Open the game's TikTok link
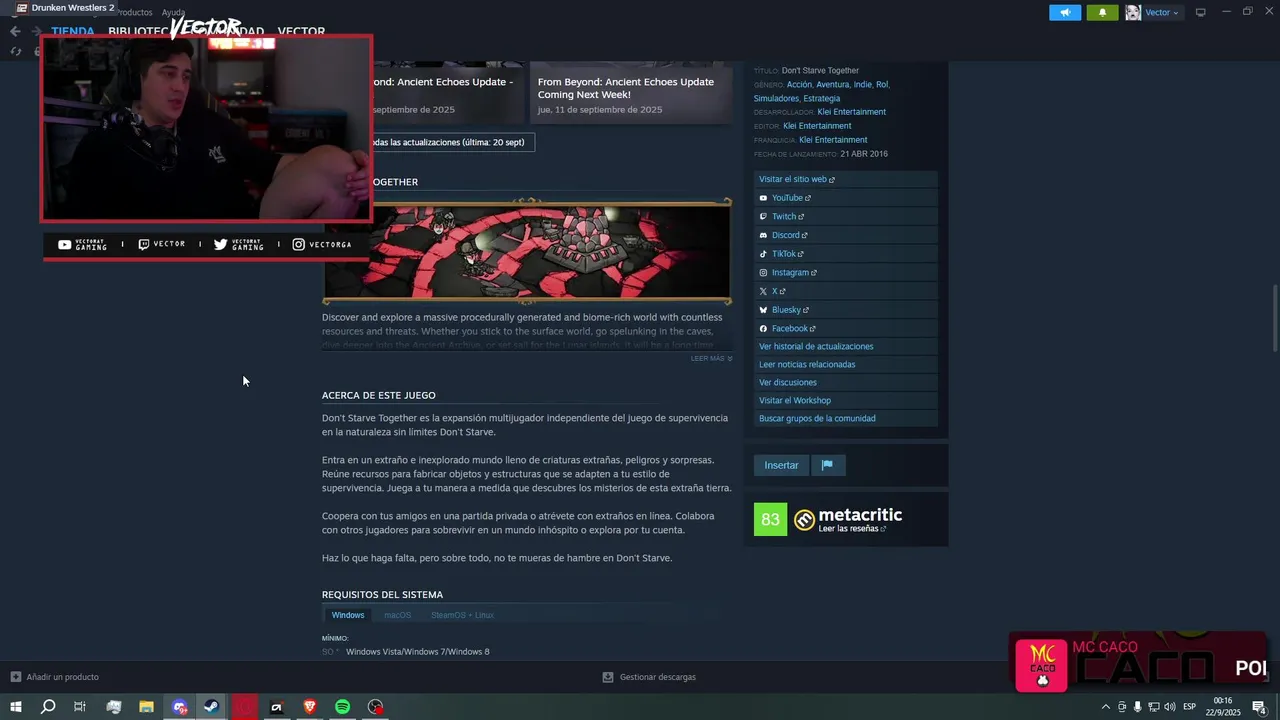Screen dimensions: 1280x720 click(x=846, y=254)
